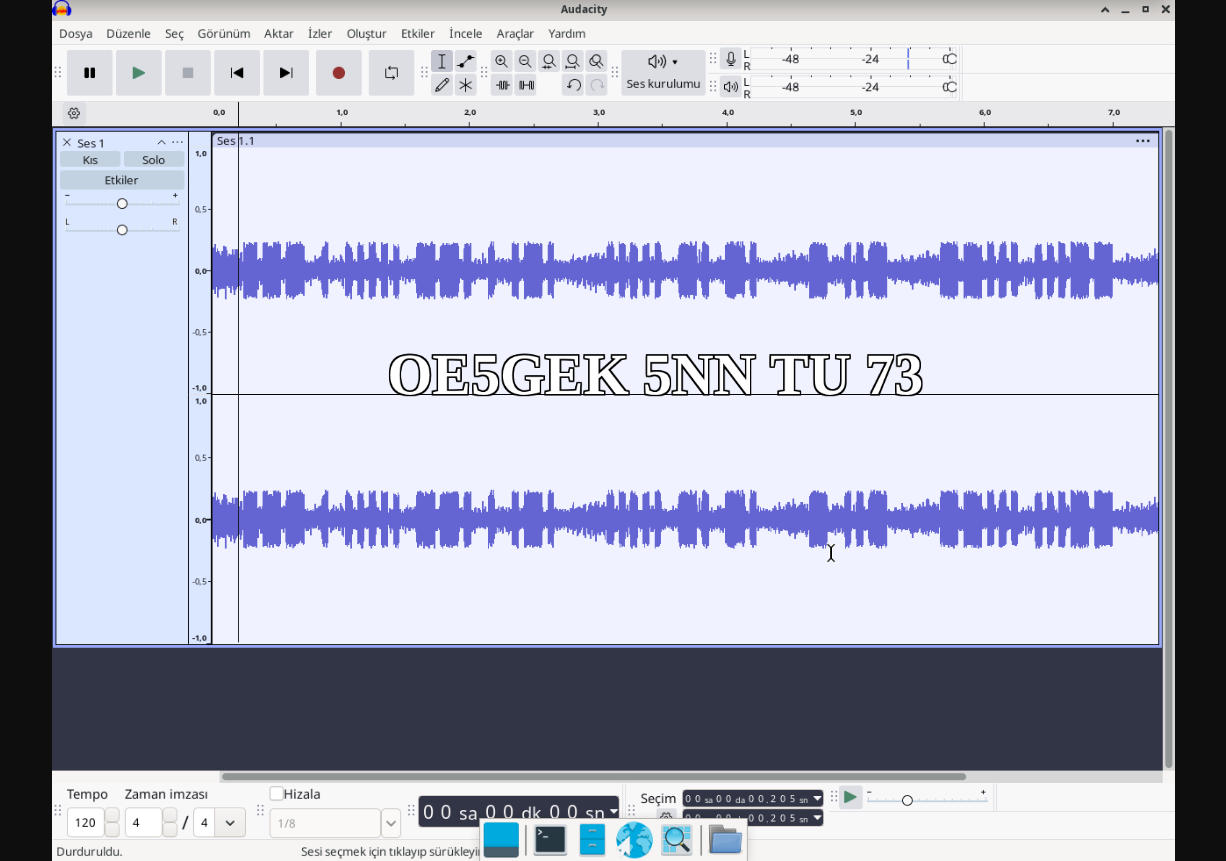This screenshot has width=1226, height=861.
Task: Open the Ses kurulumu dropdown
Action: (x=662, y=72)
